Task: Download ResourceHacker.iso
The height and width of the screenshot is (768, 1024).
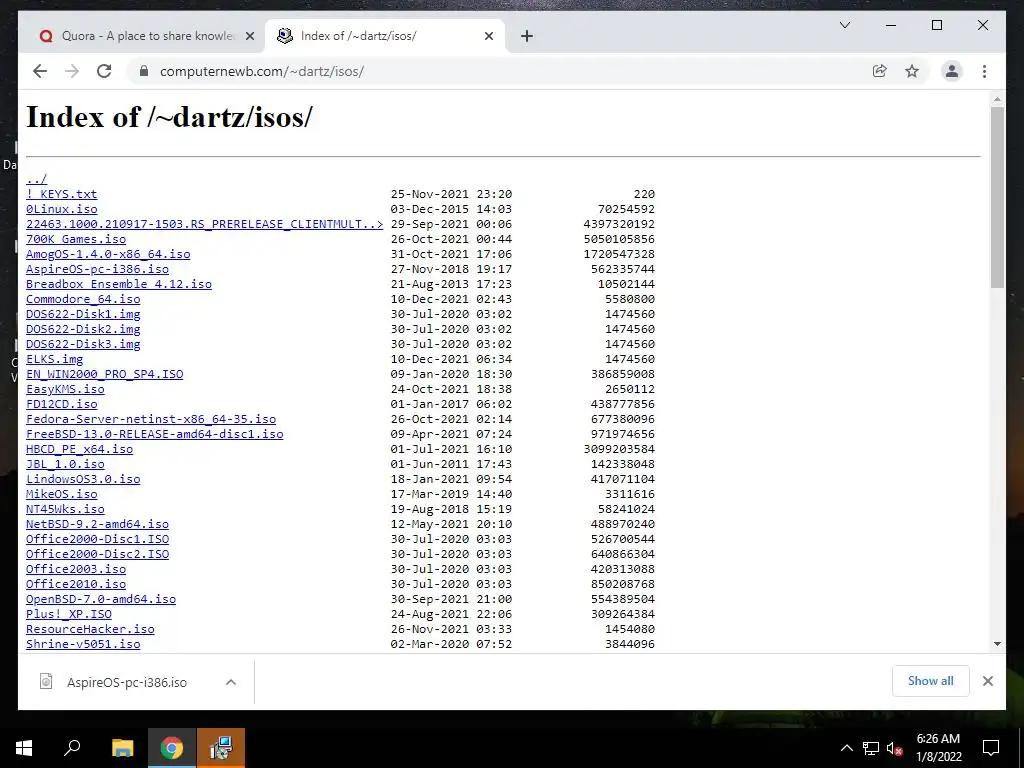Action: coord(90,630)
